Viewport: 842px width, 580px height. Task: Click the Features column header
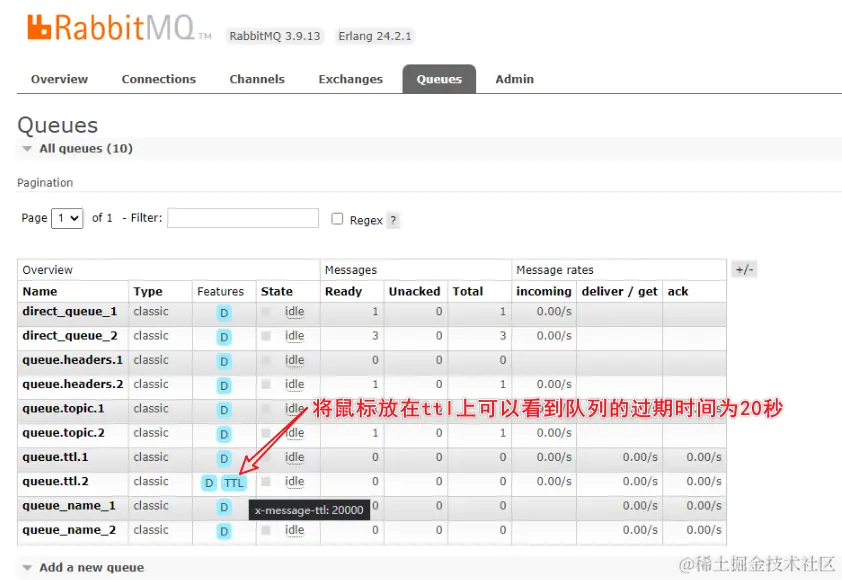220,291
